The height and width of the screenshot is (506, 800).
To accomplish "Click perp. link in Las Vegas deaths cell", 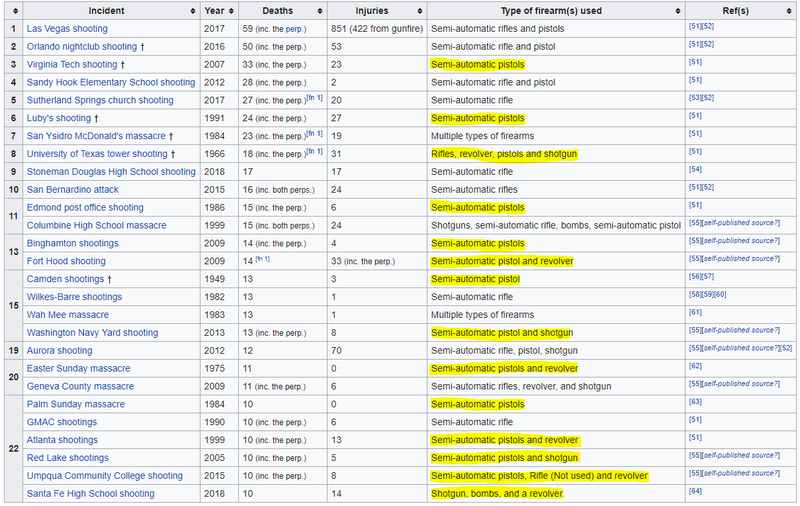I will coord(294,30).
